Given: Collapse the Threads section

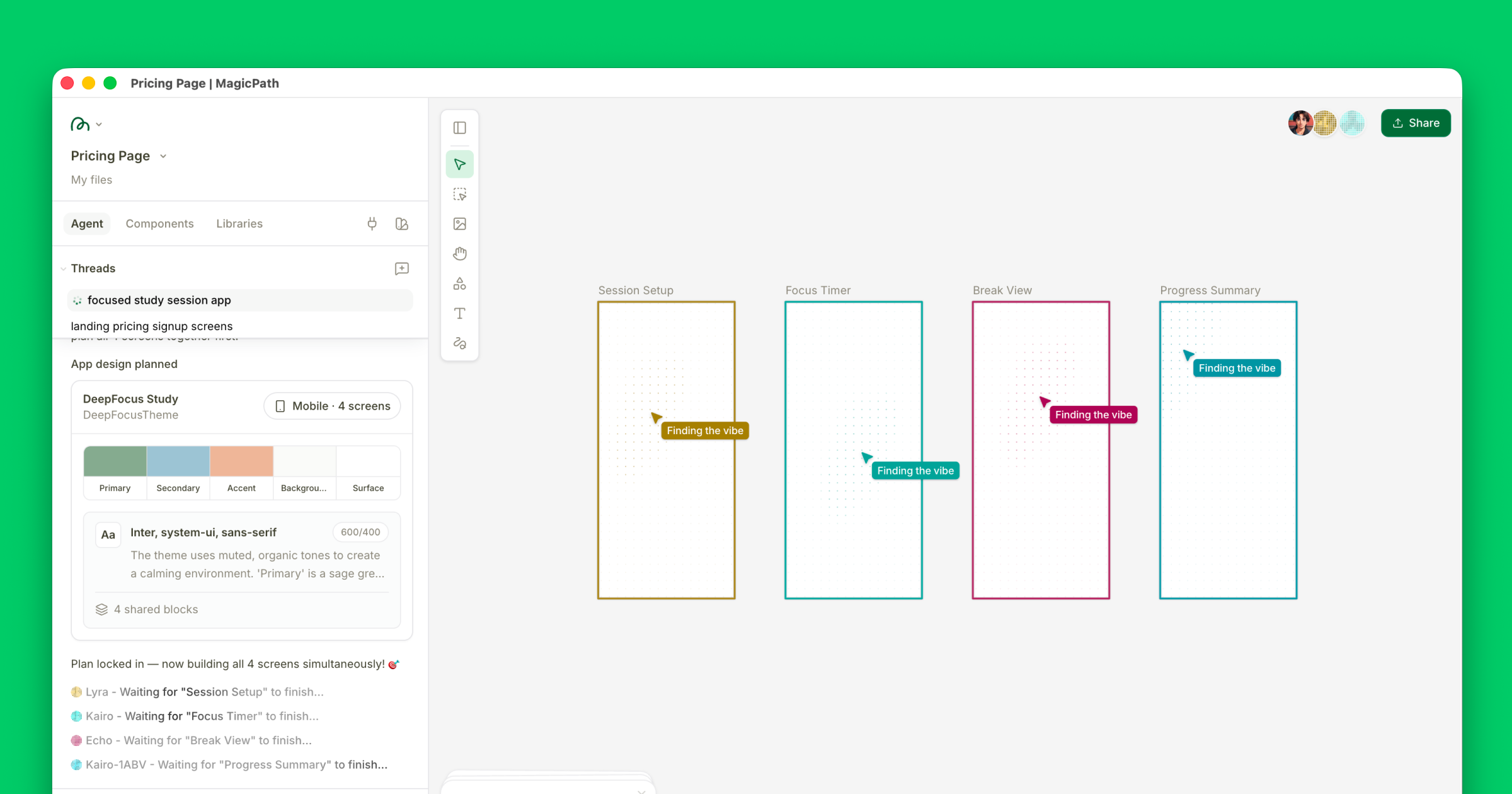Looking at the screenshot, I should click(x=64, y=269).
